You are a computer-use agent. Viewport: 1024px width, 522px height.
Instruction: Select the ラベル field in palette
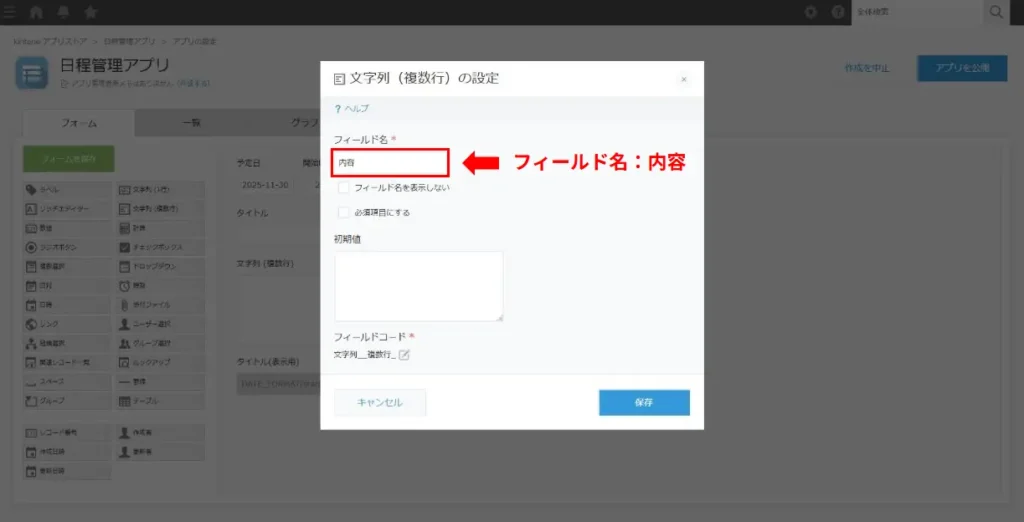pos(67,189)
